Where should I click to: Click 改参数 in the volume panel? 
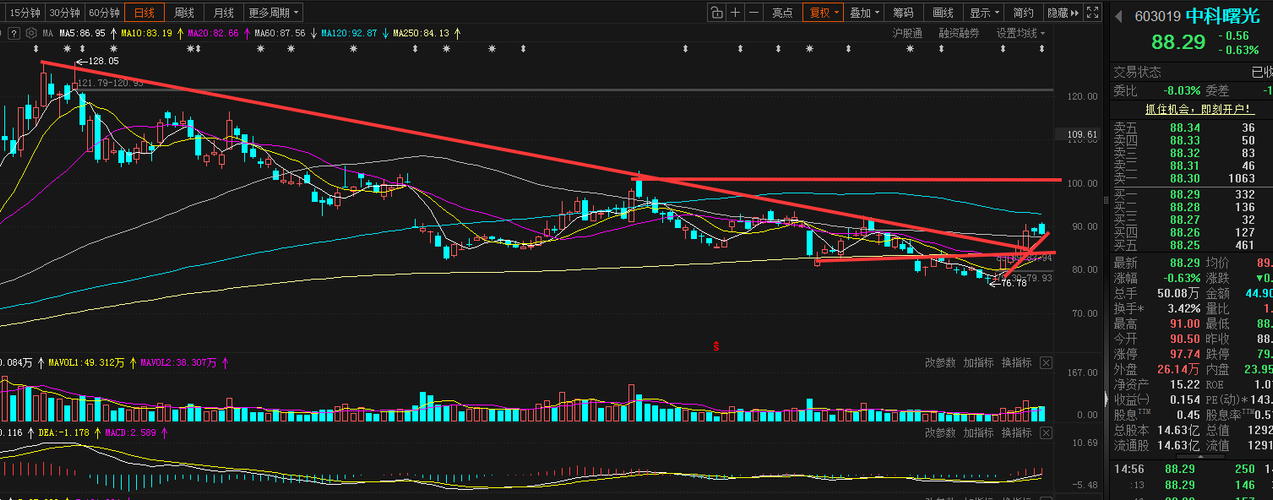coord(940,362)
